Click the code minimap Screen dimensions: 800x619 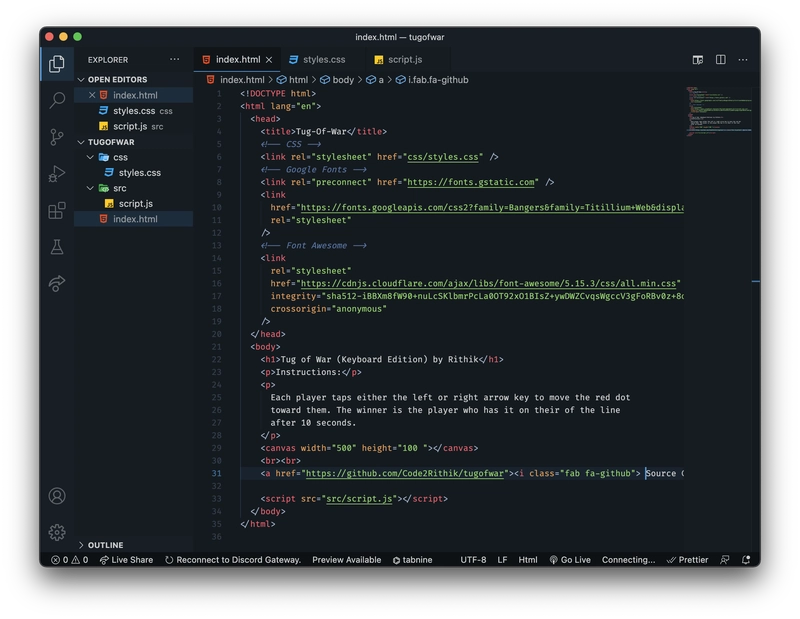pos(718,111)
